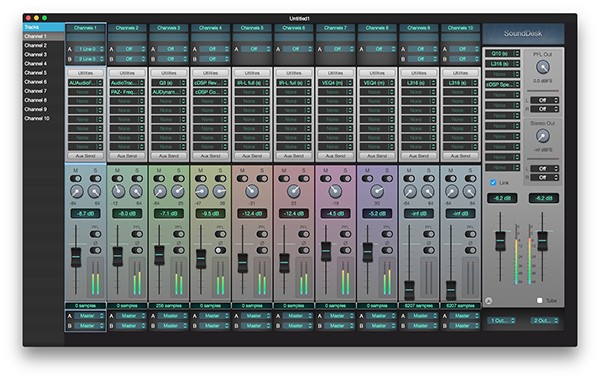
Task: Open Stereo Out right channel 'Off' dropdown
Action: pyautogui.click(x=545, y=178)
